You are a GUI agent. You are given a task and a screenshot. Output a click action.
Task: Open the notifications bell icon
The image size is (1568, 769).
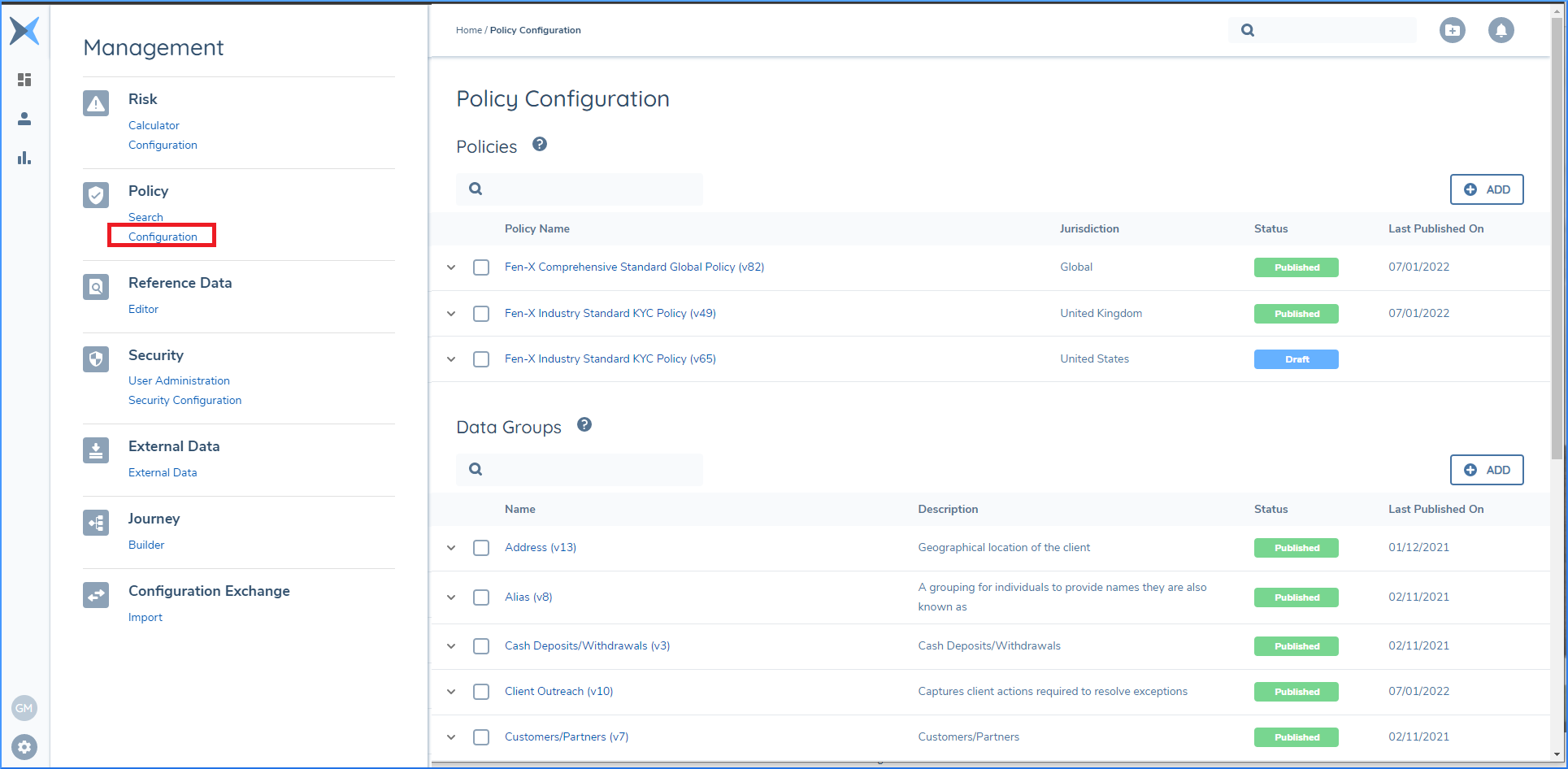[1501, 31]
